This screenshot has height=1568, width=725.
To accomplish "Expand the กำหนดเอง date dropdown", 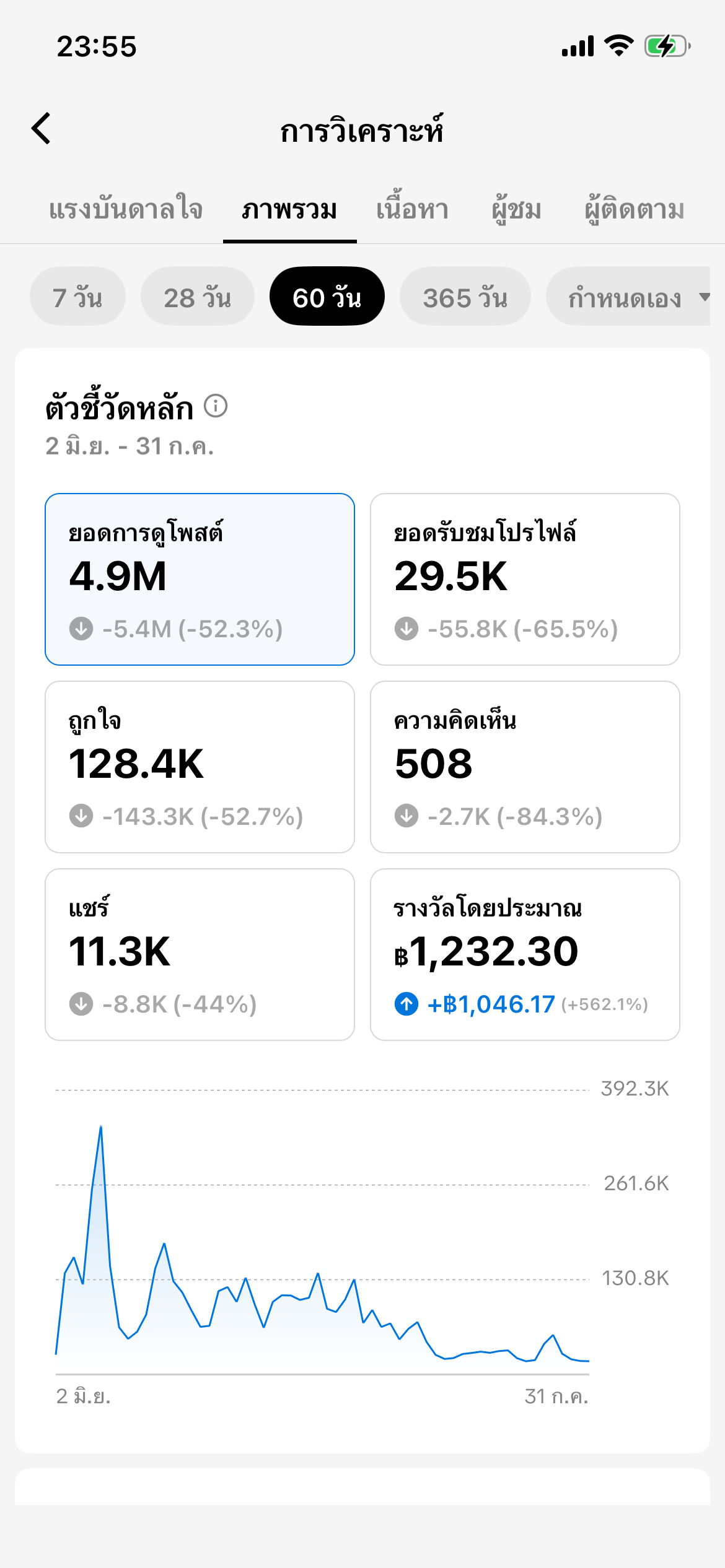I will pos(628,297).
